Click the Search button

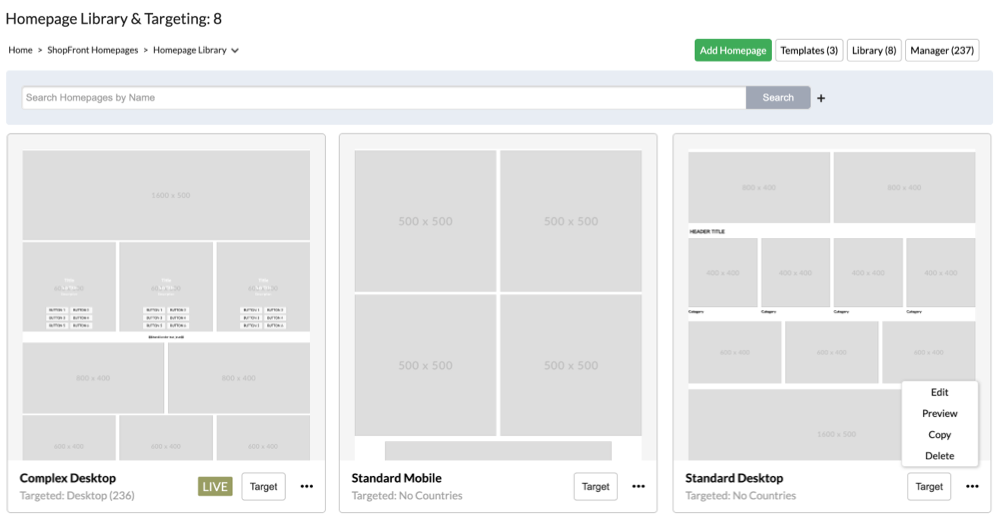tap(778, 98)
